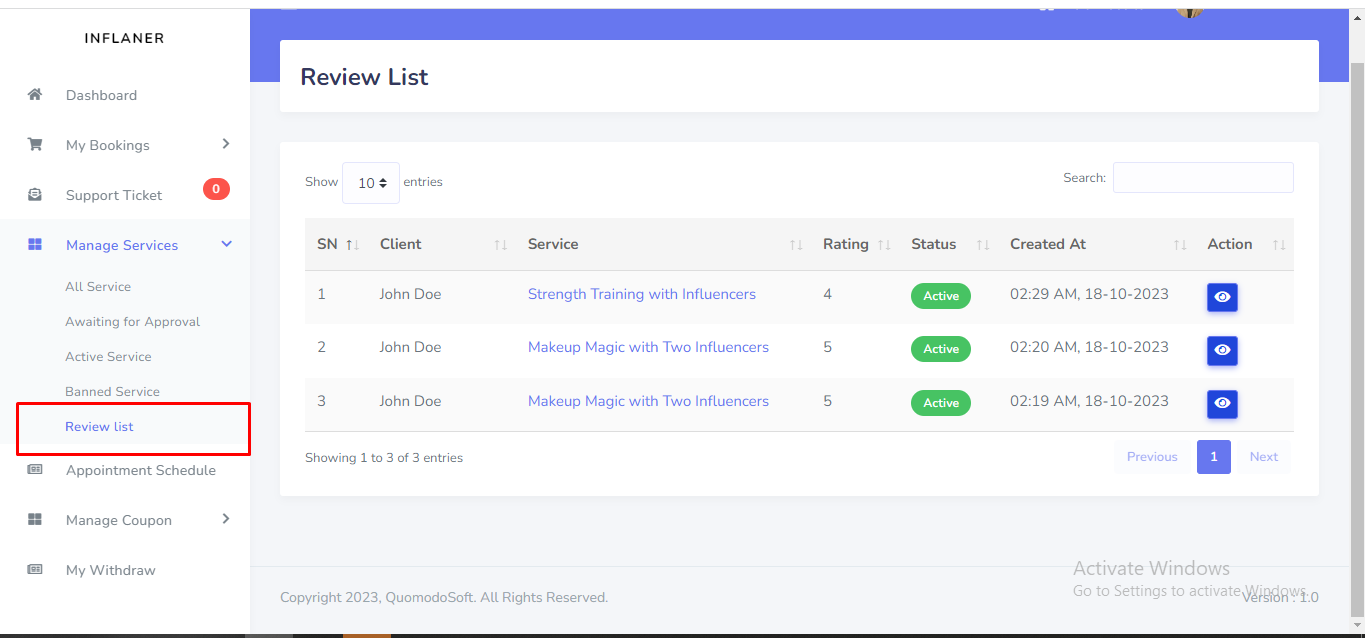Image resolution: width=1365 pixels, height=638 pixels.
Task: View review for Strength Training row
Action: pyautogui.click(x=1222, y=297)
